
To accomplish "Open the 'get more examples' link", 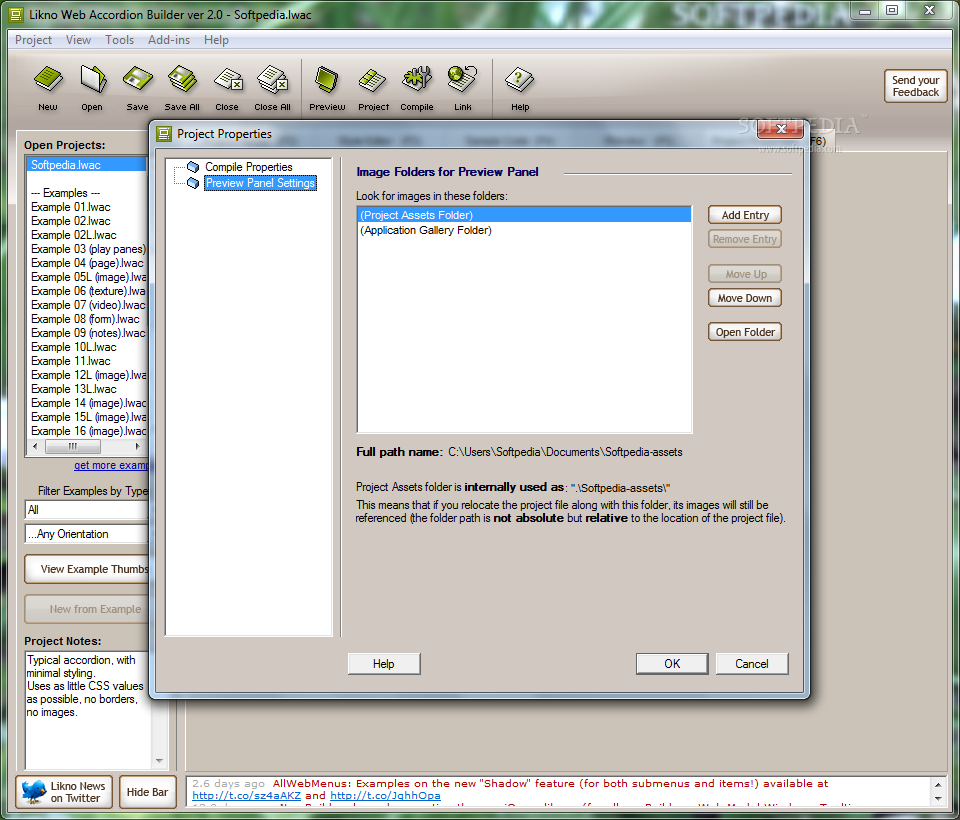I will (x=111, y=465).
